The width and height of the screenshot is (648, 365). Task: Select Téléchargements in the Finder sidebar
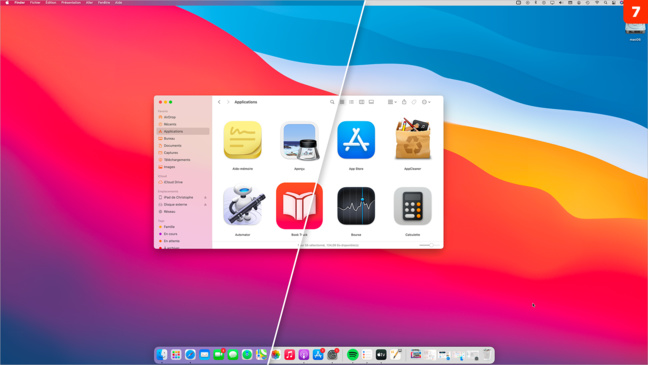(x=183, y=160)
